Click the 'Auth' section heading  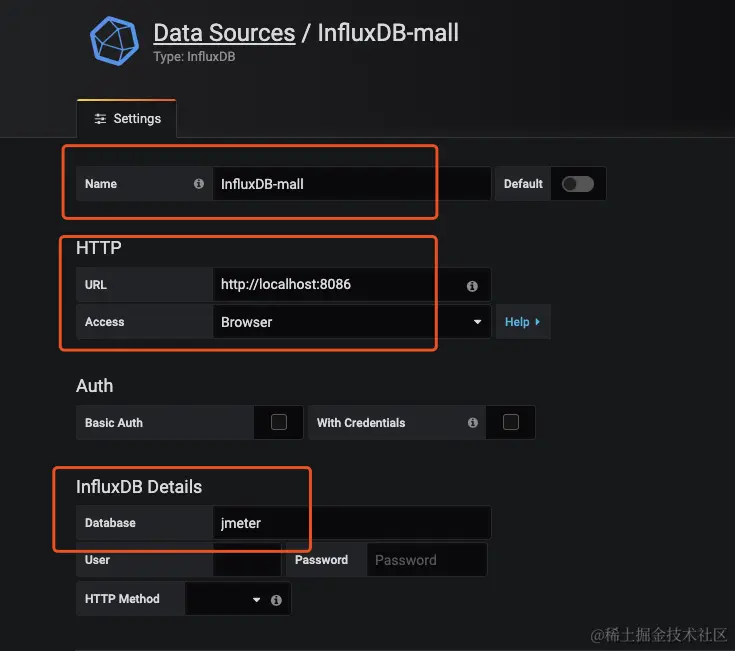(94, 386)
